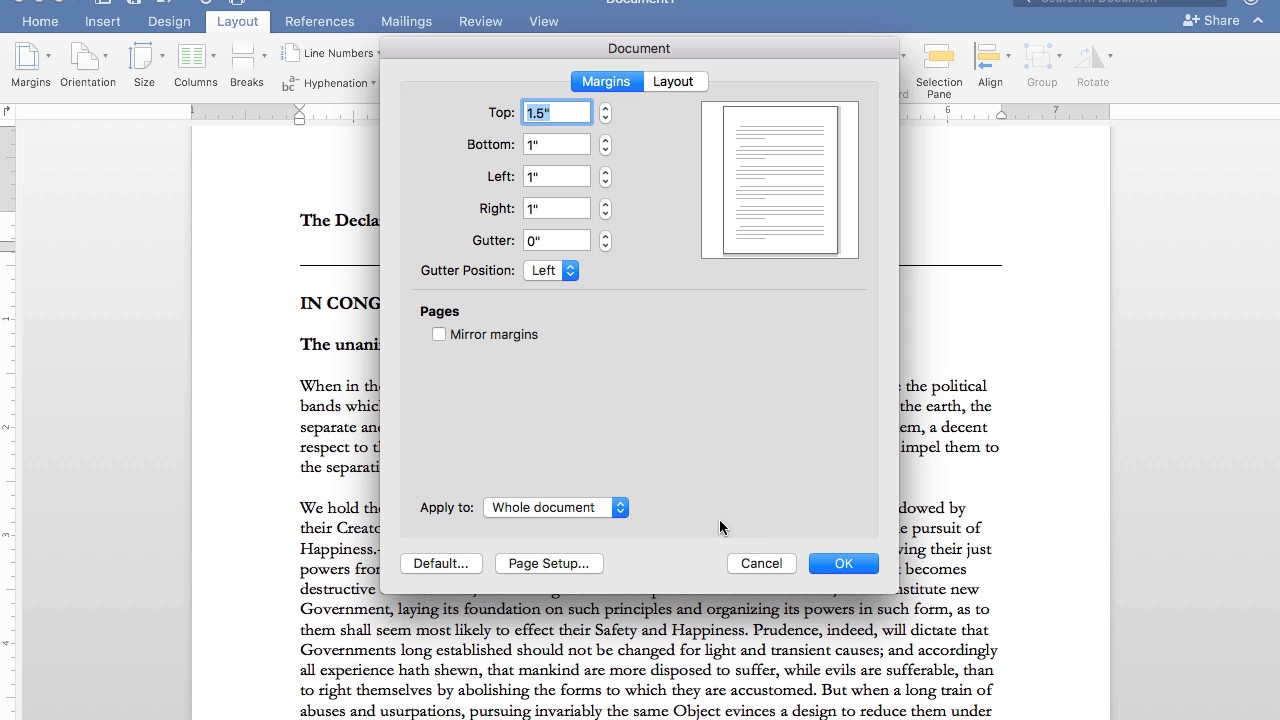The height and width of the screenshot is (720, 1280).
Task: Click the Right margin stepper
Action: click(x=605, y=209)
